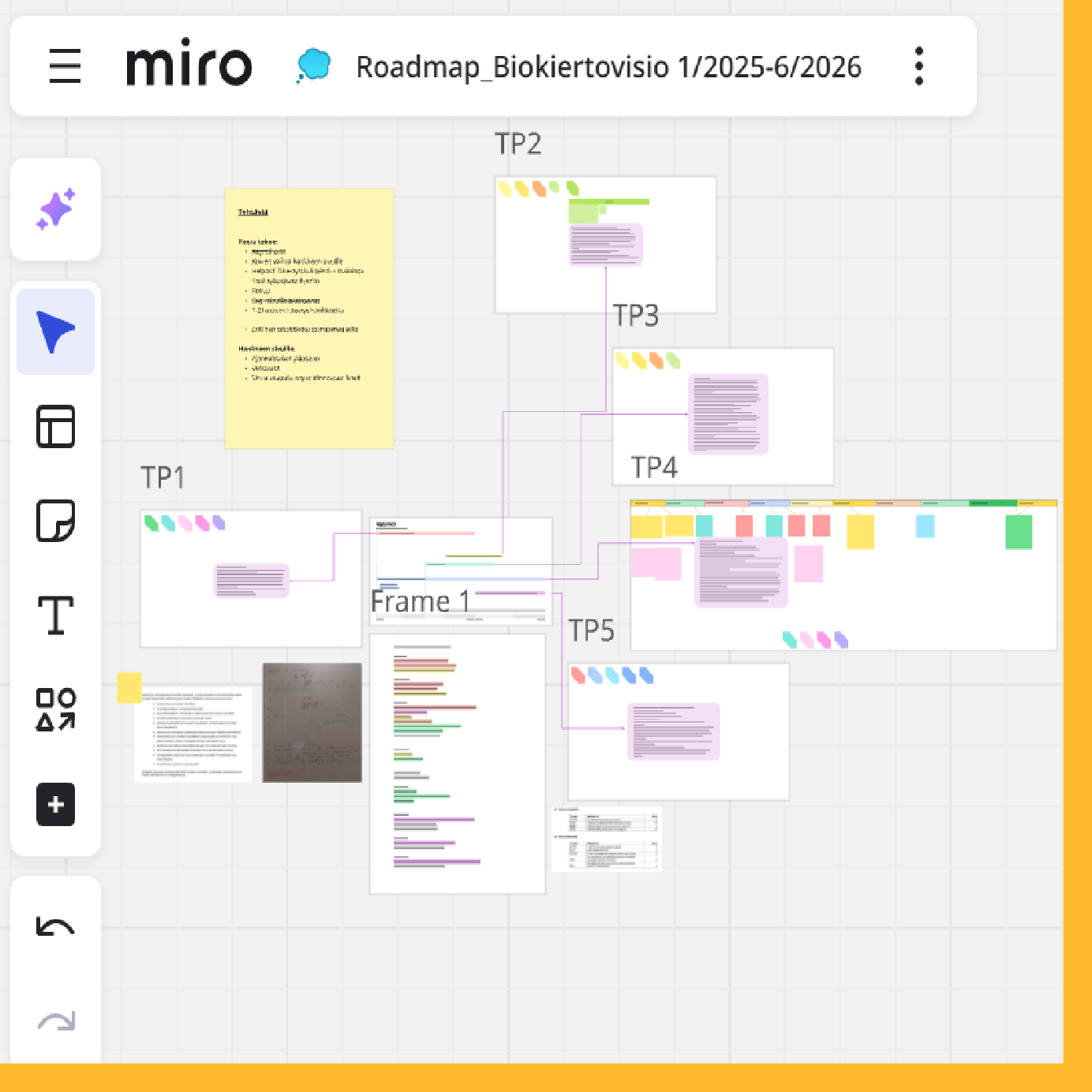Select the TP1 frame title
1092x1092 pixels.
pos(163,478)
